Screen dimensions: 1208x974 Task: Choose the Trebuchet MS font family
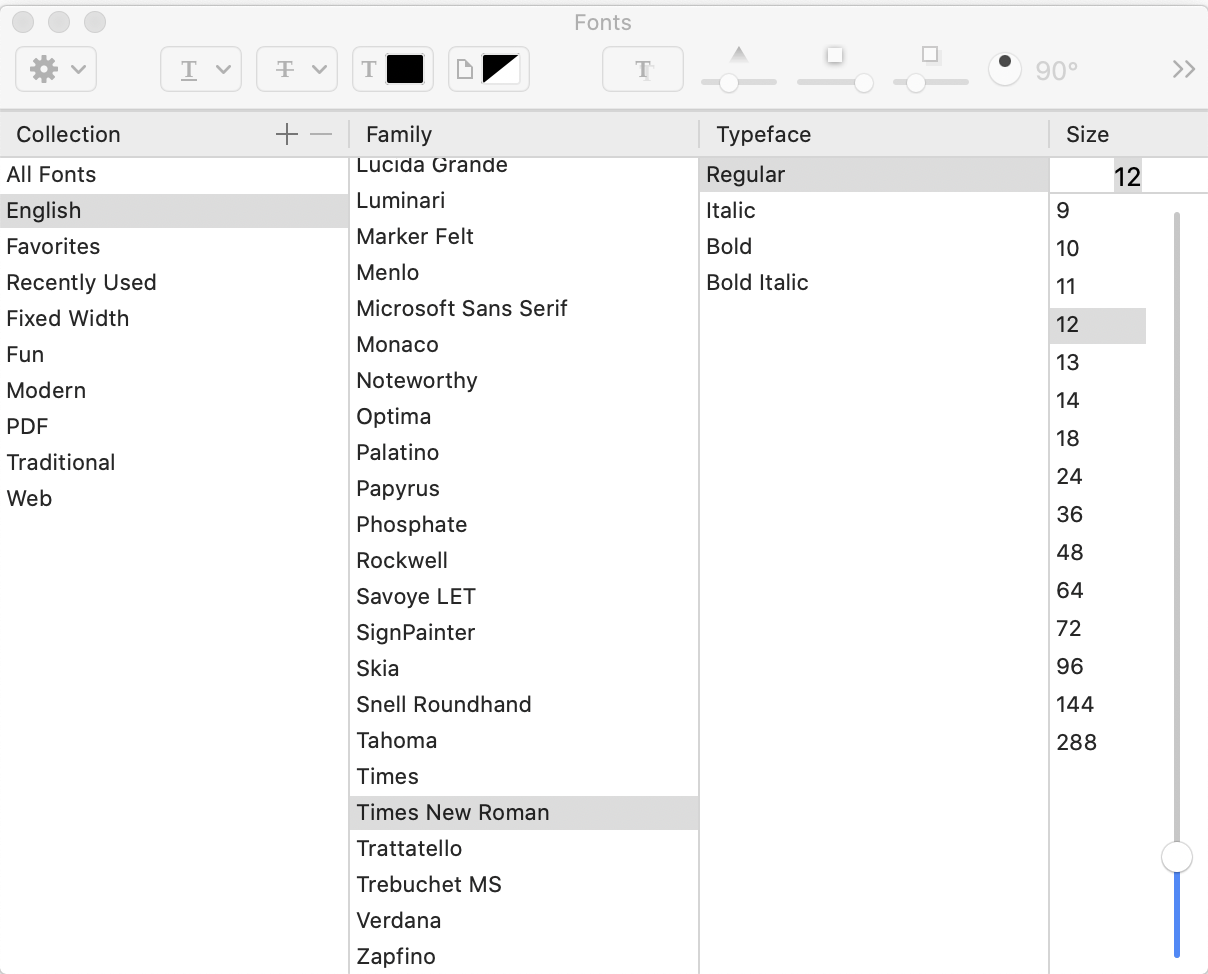[x=524, y=884]
